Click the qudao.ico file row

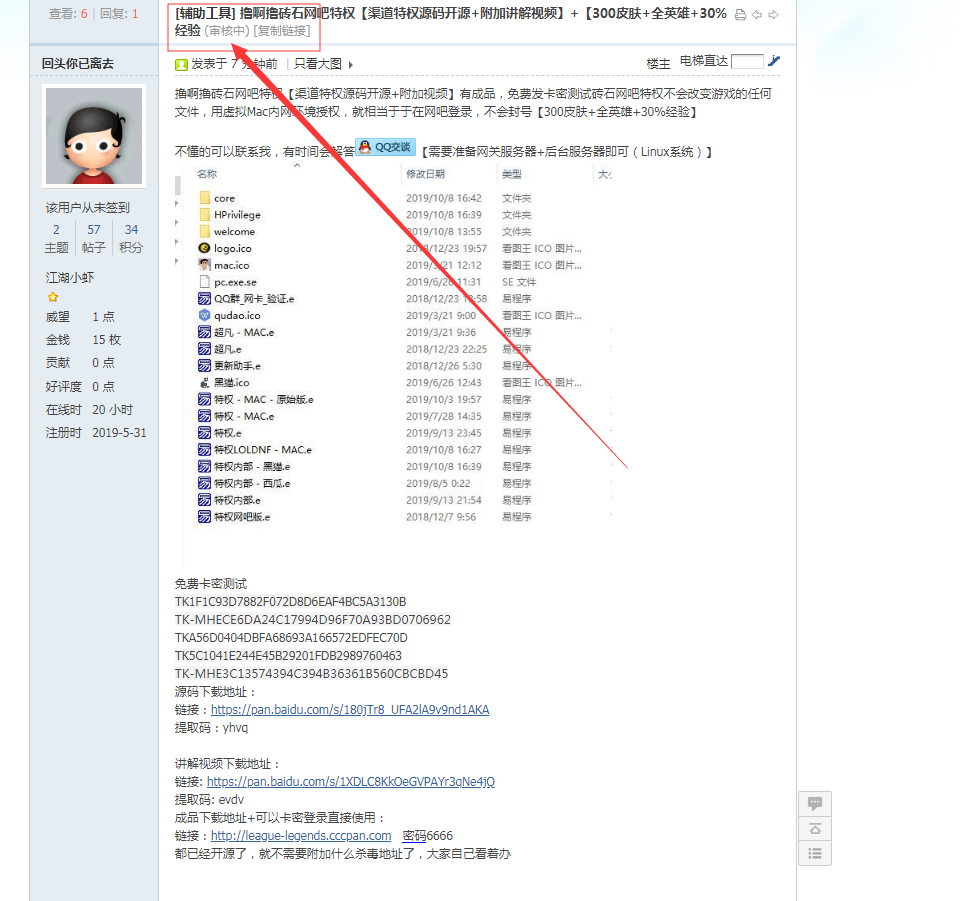[x=390, y=316]
